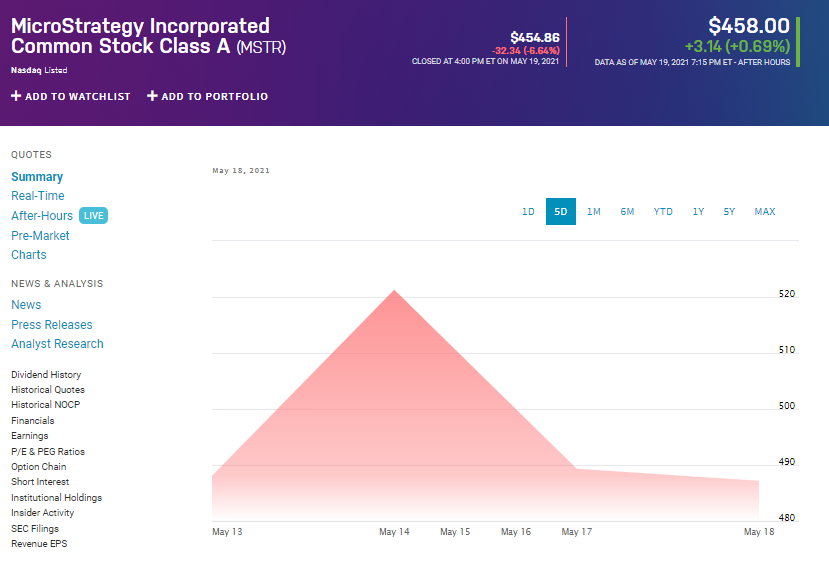Open the Option Chain page

point(39,467)
